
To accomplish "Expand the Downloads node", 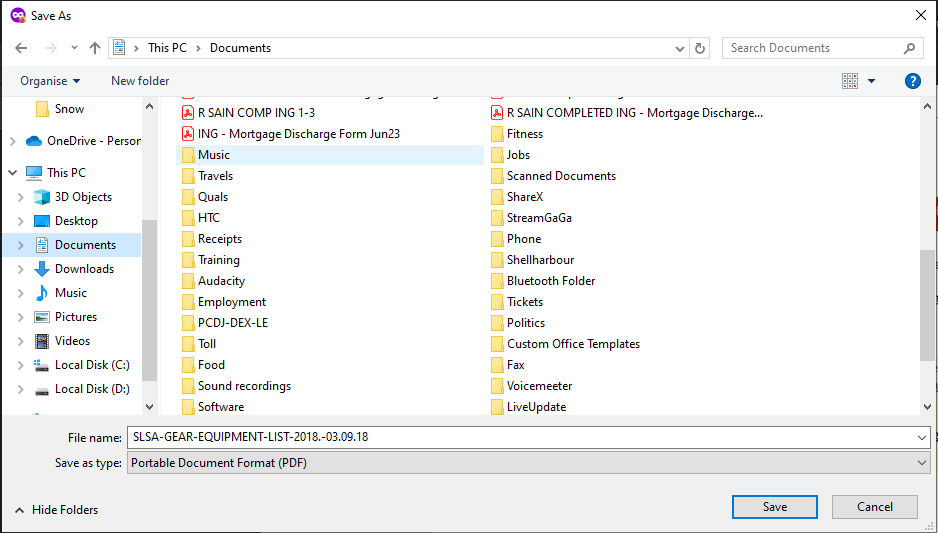I will pos(20,269).
